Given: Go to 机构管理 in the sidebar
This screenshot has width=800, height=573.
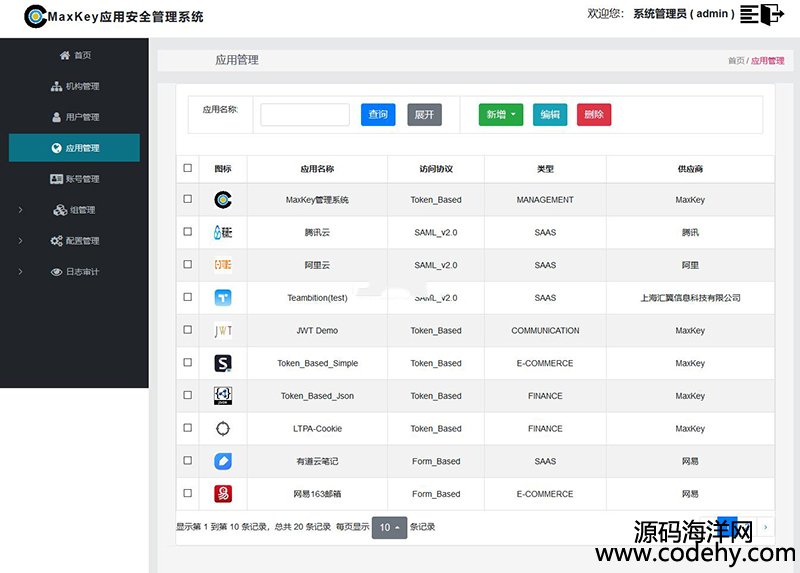Looking at the screenshot, I should pyautogui.click(x=76, y=86).
